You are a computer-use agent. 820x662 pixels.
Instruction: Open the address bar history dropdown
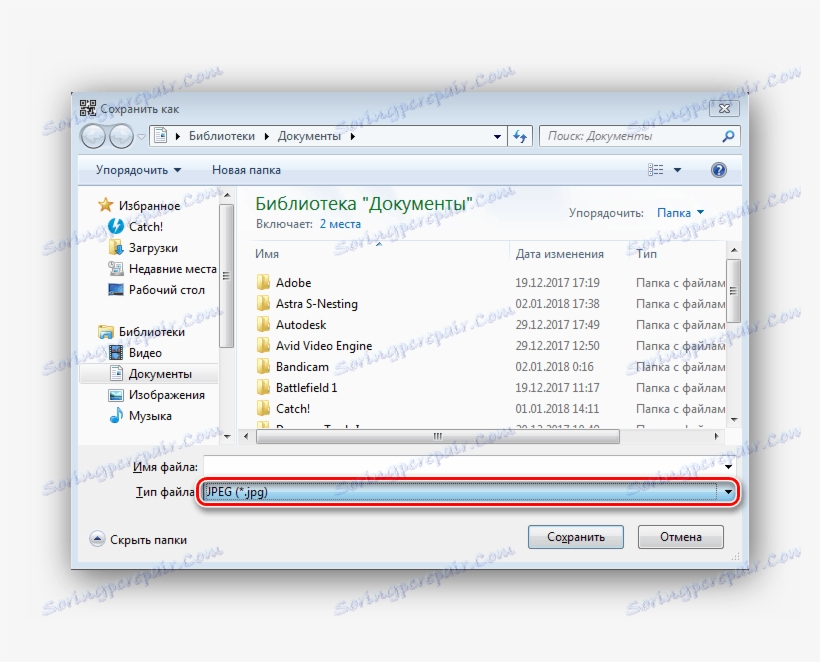[x=497, y=136]
